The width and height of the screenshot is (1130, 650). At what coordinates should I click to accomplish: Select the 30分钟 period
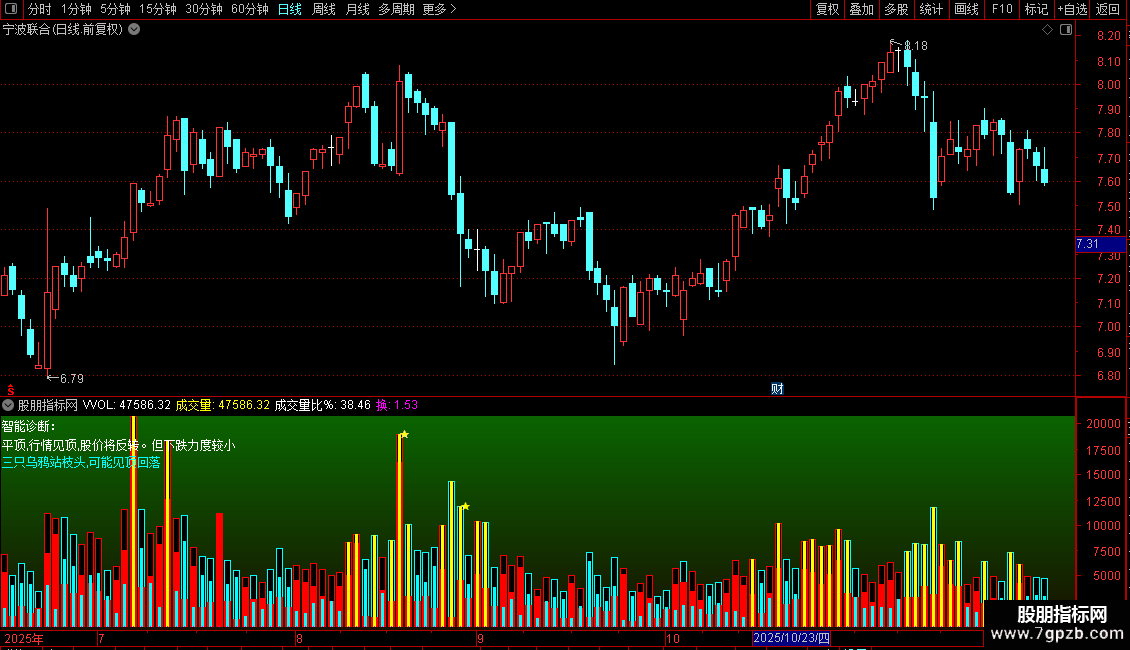point(204,9)
